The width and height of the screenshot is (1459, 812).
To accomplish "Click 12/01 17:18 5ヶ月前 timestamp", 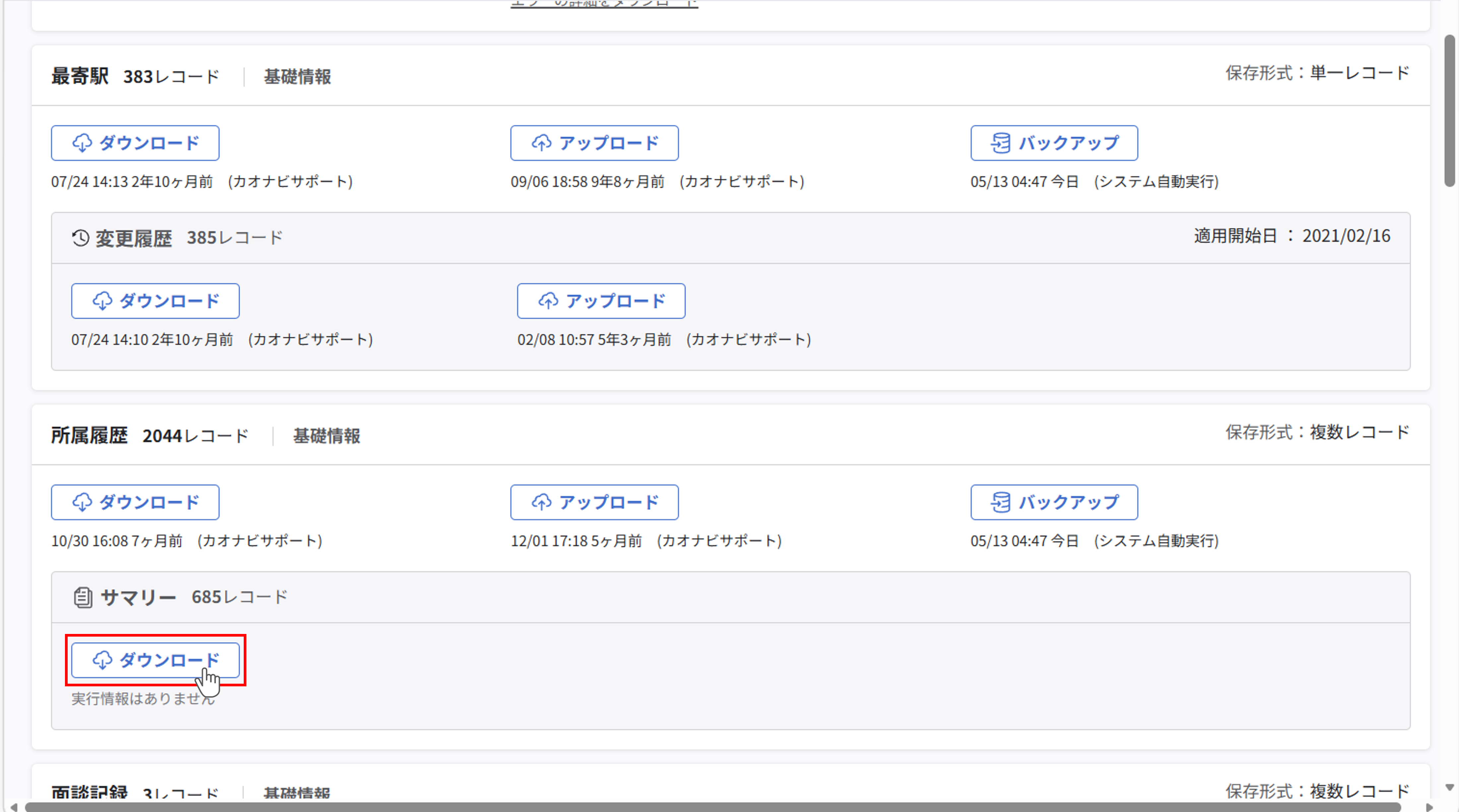I will click(576, 541).
